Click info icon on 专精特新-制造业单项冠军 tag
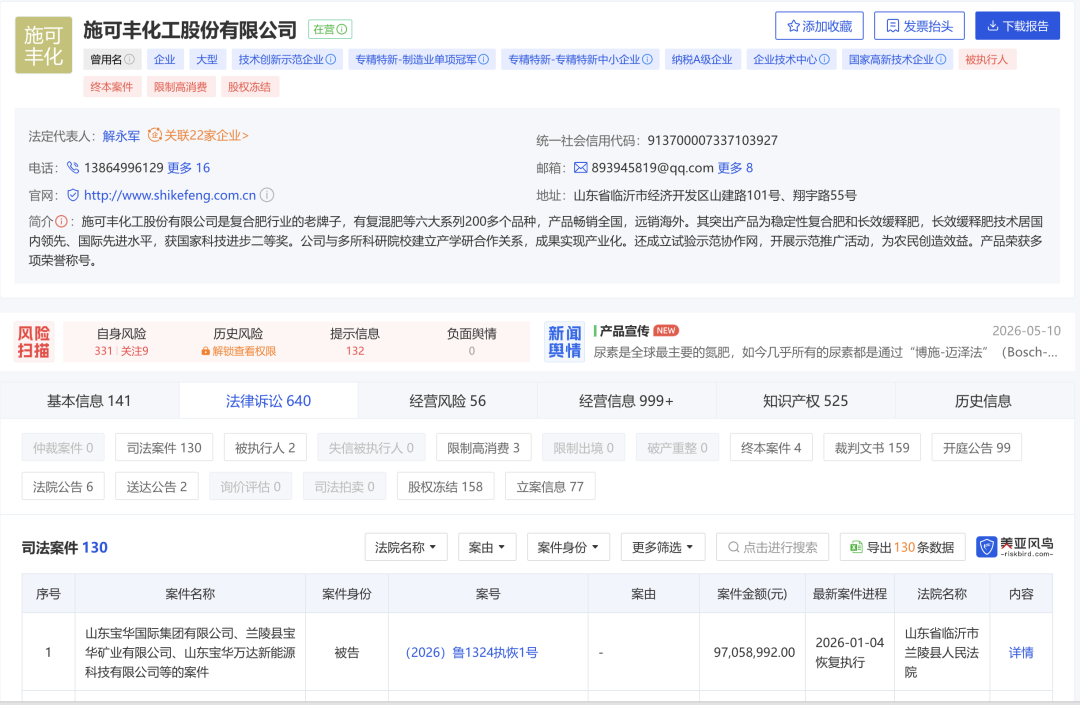 point(484,59)
